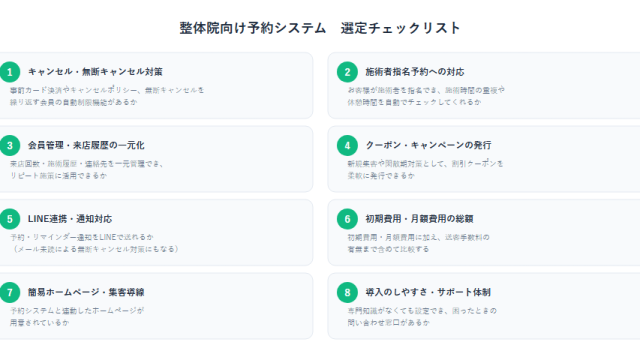Viewport: 640px width, 360px height.
Task: Click the green number 6 badge
Action: (347, 219)
